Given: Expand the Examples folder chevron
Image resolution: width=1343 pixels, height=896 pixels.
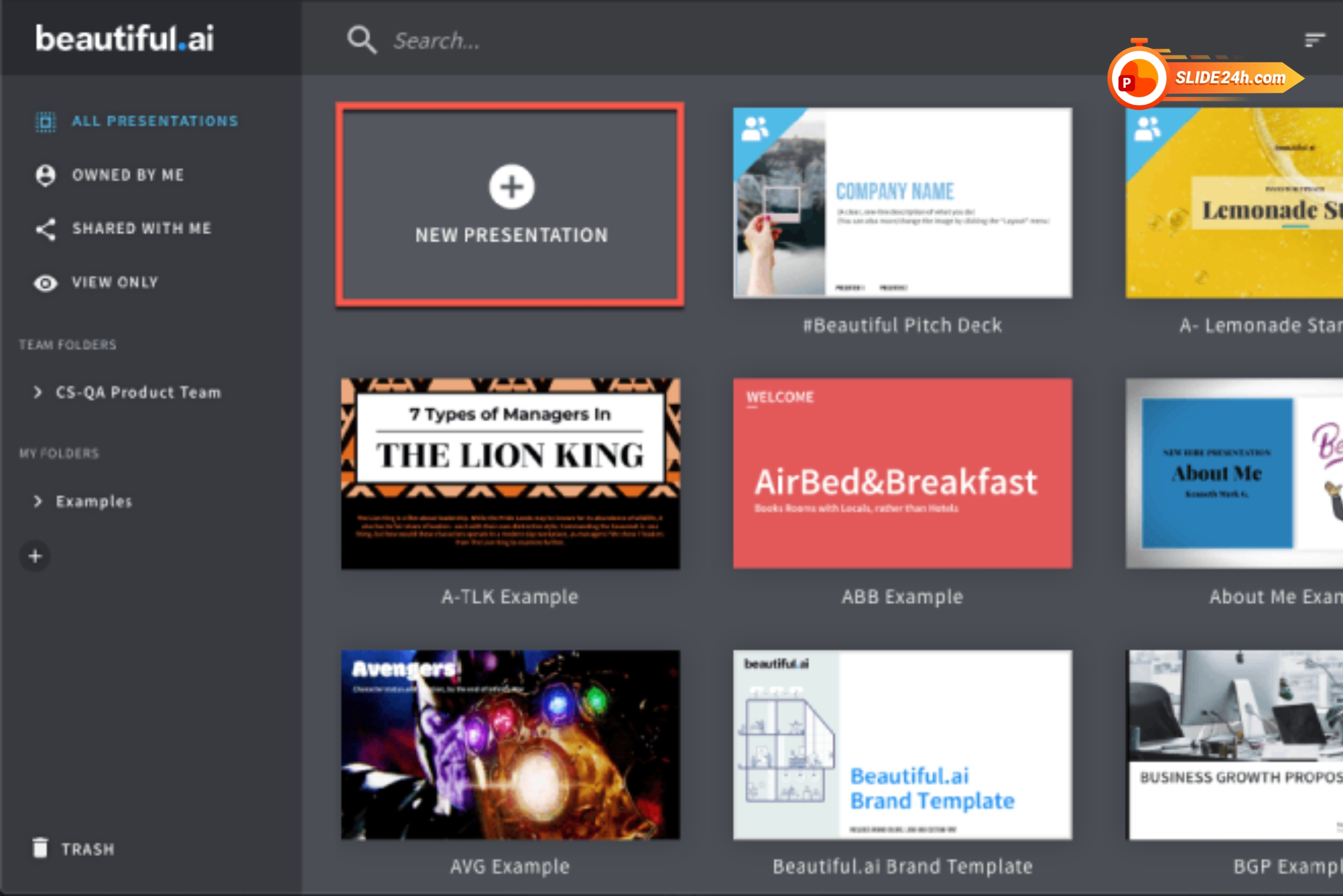Looking at the screenshot, I should point(38,501).
